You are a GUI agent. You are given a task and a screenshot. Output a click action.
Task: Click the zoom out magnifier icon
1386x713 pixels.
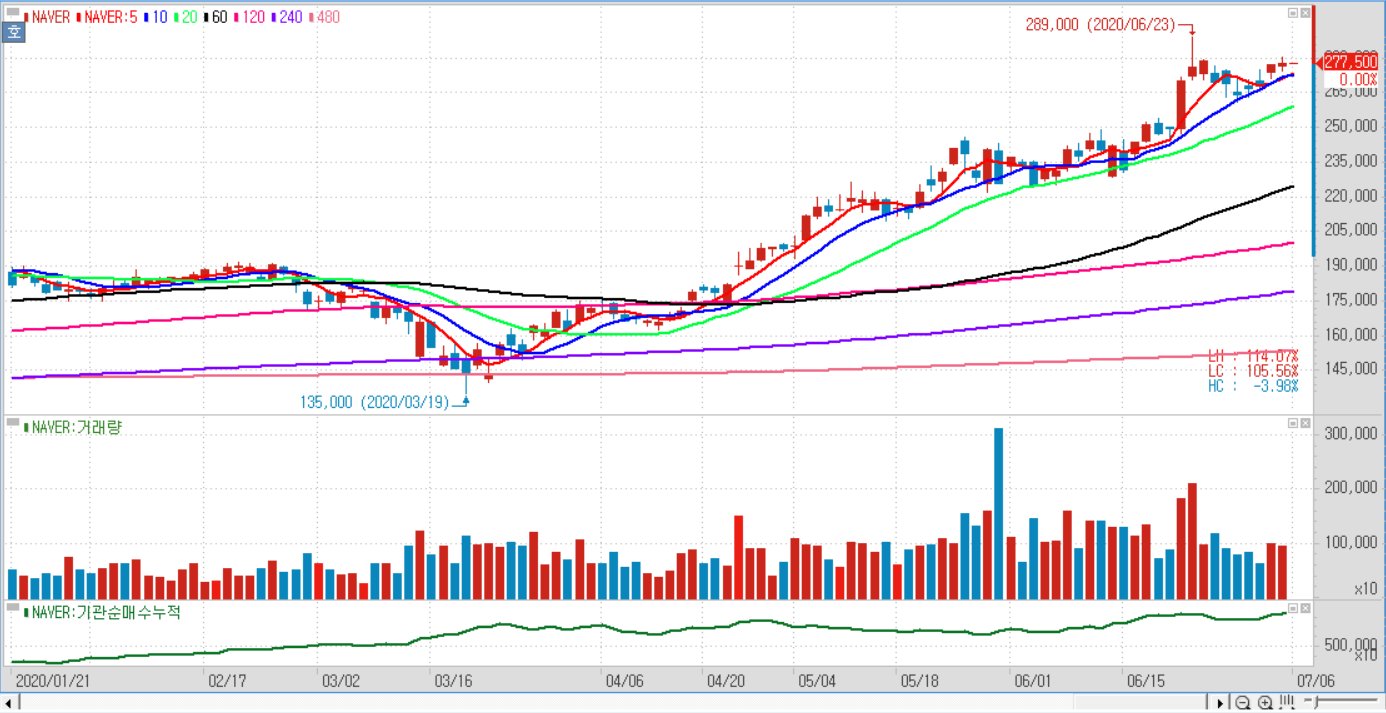coord(1242,703)
